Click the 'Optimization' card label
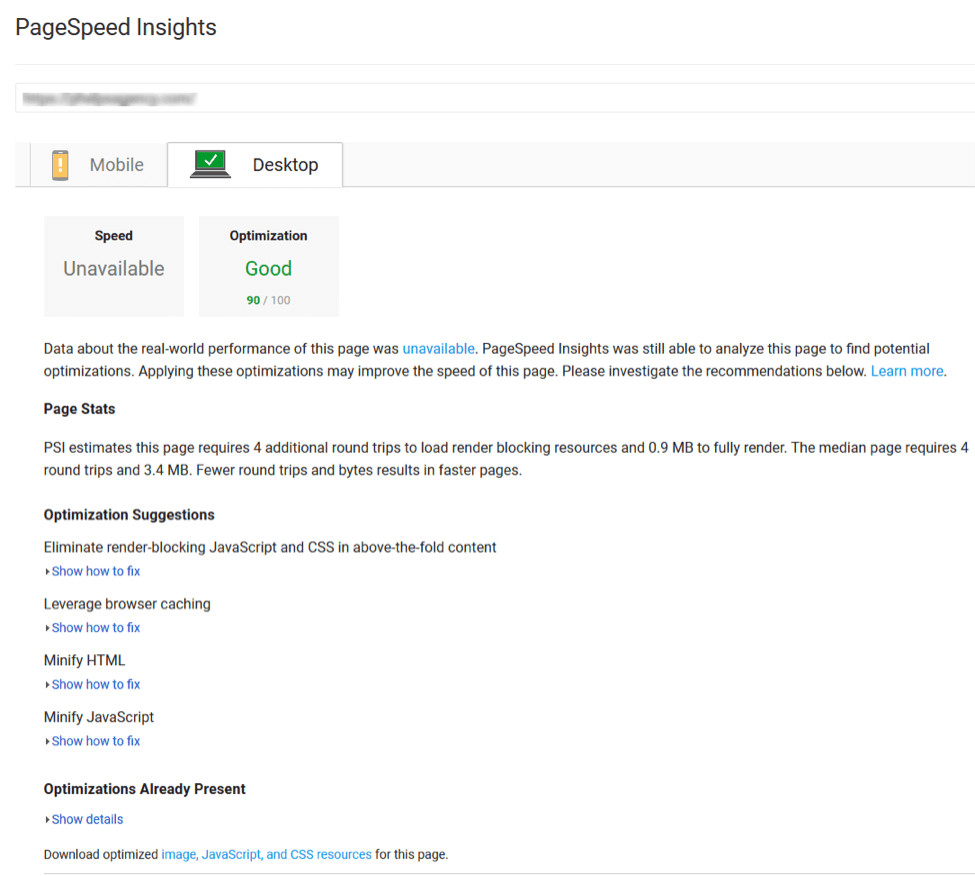The image size is (975, 876). (x=269, y=236)
